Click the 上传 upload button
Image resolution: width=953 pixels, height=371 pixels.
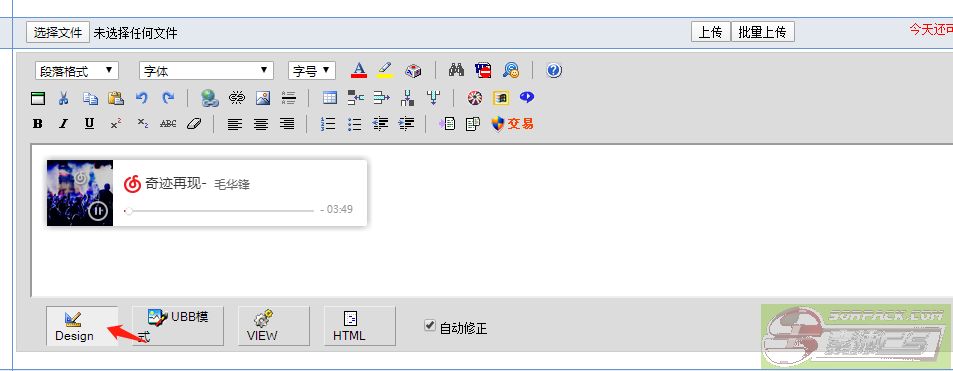pos(710,32)
